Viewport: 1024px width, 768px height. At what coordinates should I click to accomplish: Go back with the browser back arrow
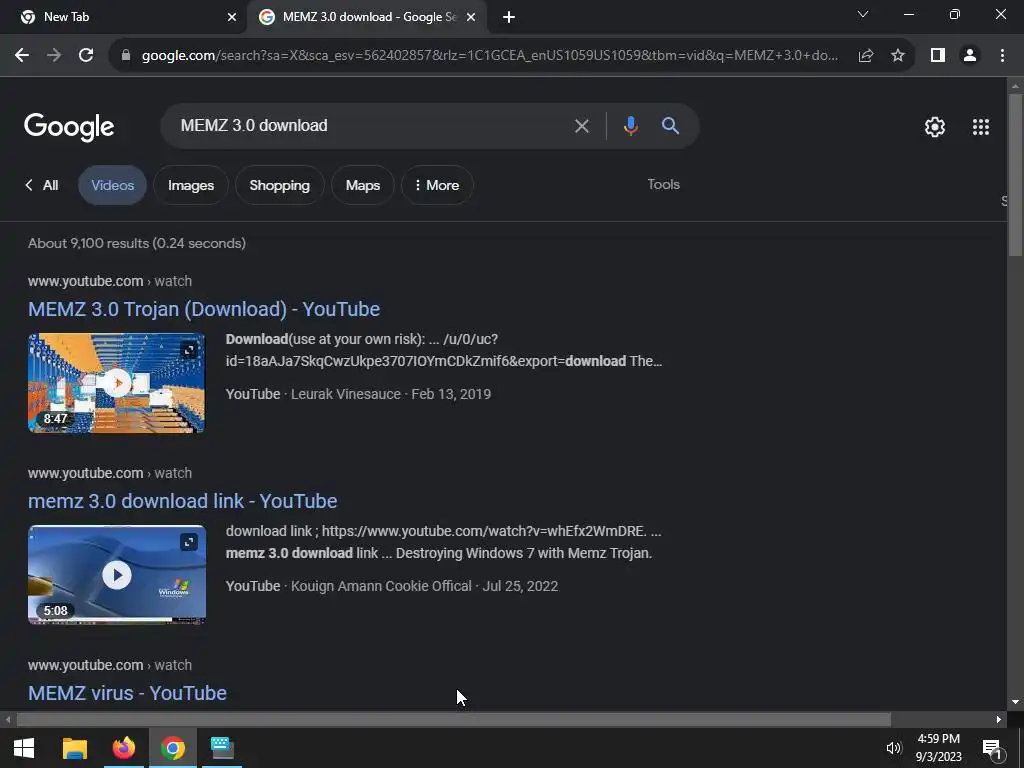(x=22, y=56)
